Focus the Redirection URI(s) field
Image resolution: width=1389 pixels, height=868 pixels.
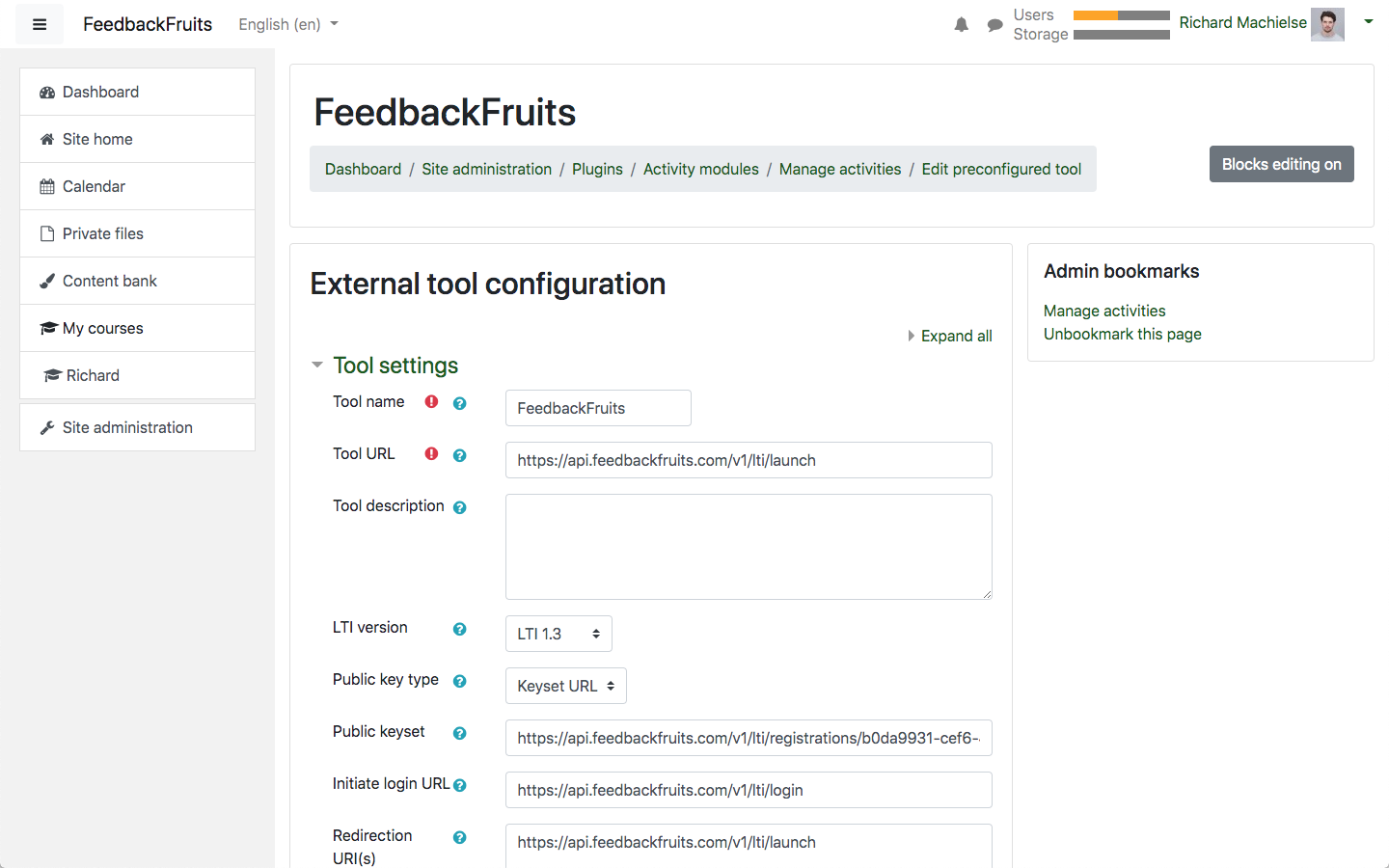point(749,845)
